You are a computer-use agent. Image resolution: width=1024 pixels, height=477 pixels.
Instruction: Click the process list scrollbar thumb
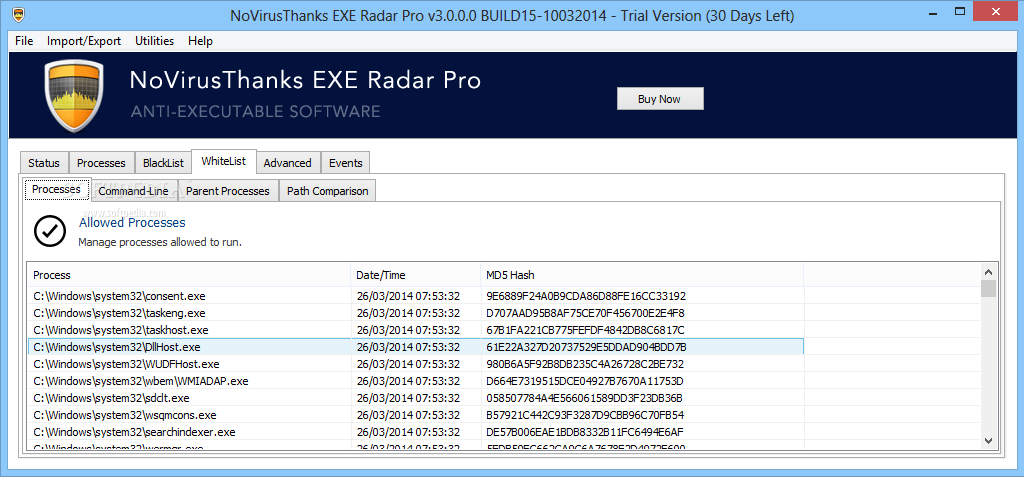tap(988, 288)
